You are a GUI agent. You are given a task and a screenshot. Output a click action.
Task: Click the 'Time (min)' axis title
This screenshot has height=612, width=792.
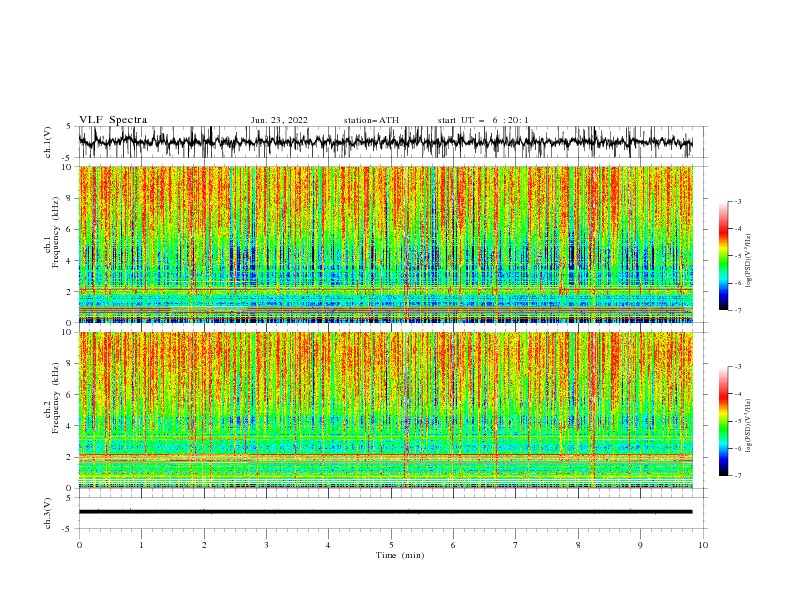coord(400,555)
